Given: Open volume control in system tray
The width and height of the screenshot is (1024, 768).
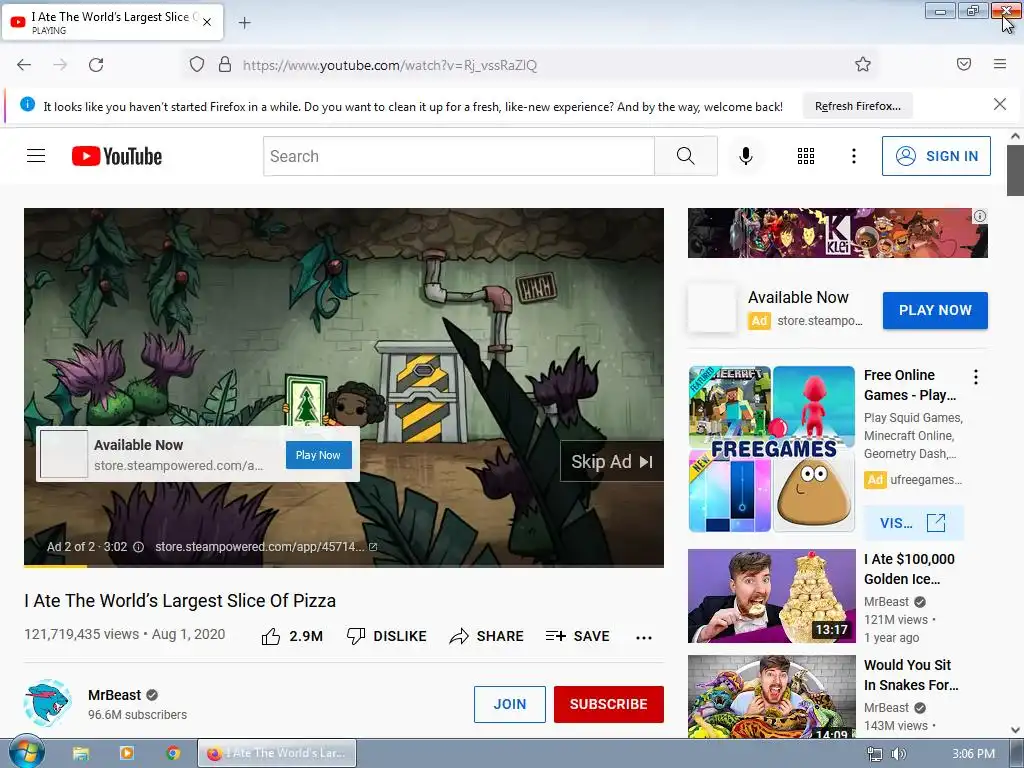Looking at the screenshot, I should 899,754.
